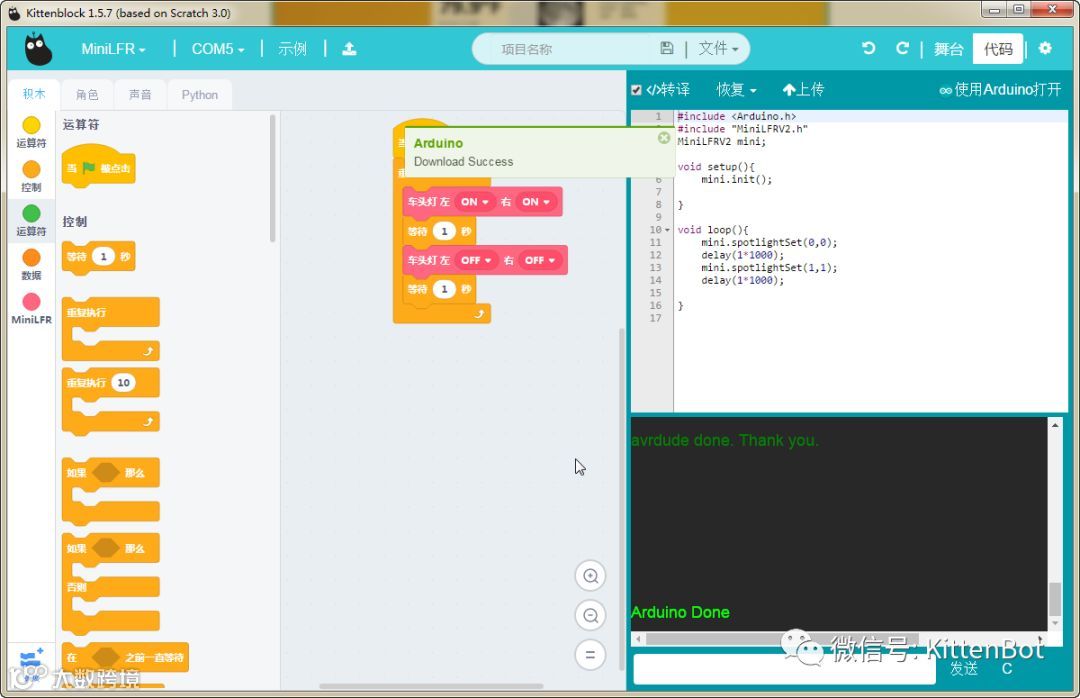Viewport: 1080px width, 698px height.
Task: Click the redo arrow icon
Action: click(902, 48)
